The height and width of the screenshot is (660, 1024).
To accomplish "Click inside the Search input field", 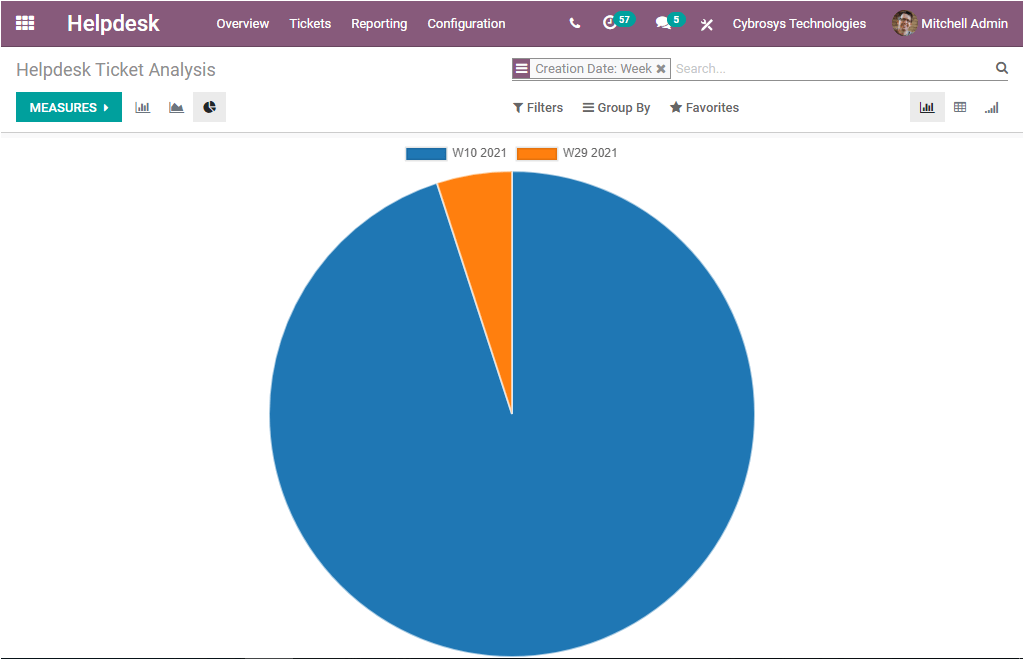I will (x=833, y=69).
